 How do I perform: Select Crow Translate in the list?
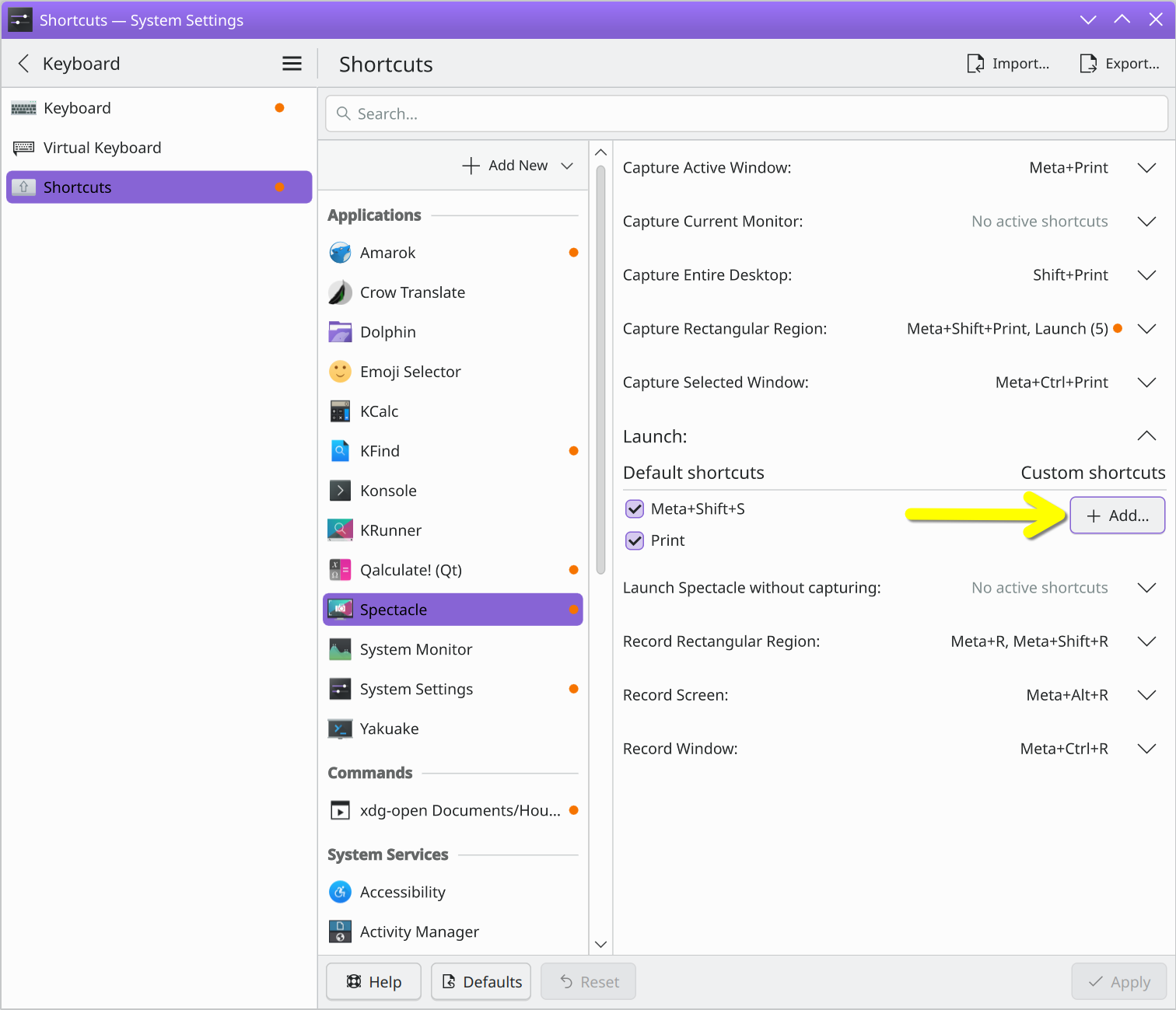(x=453, y=292)
